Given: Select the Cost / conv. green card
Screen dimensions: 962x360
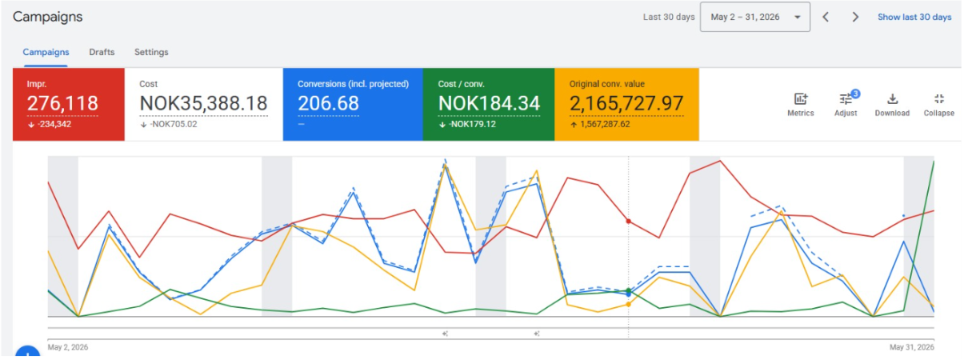Looking at the screenshot, I should [x=488, y=104].
